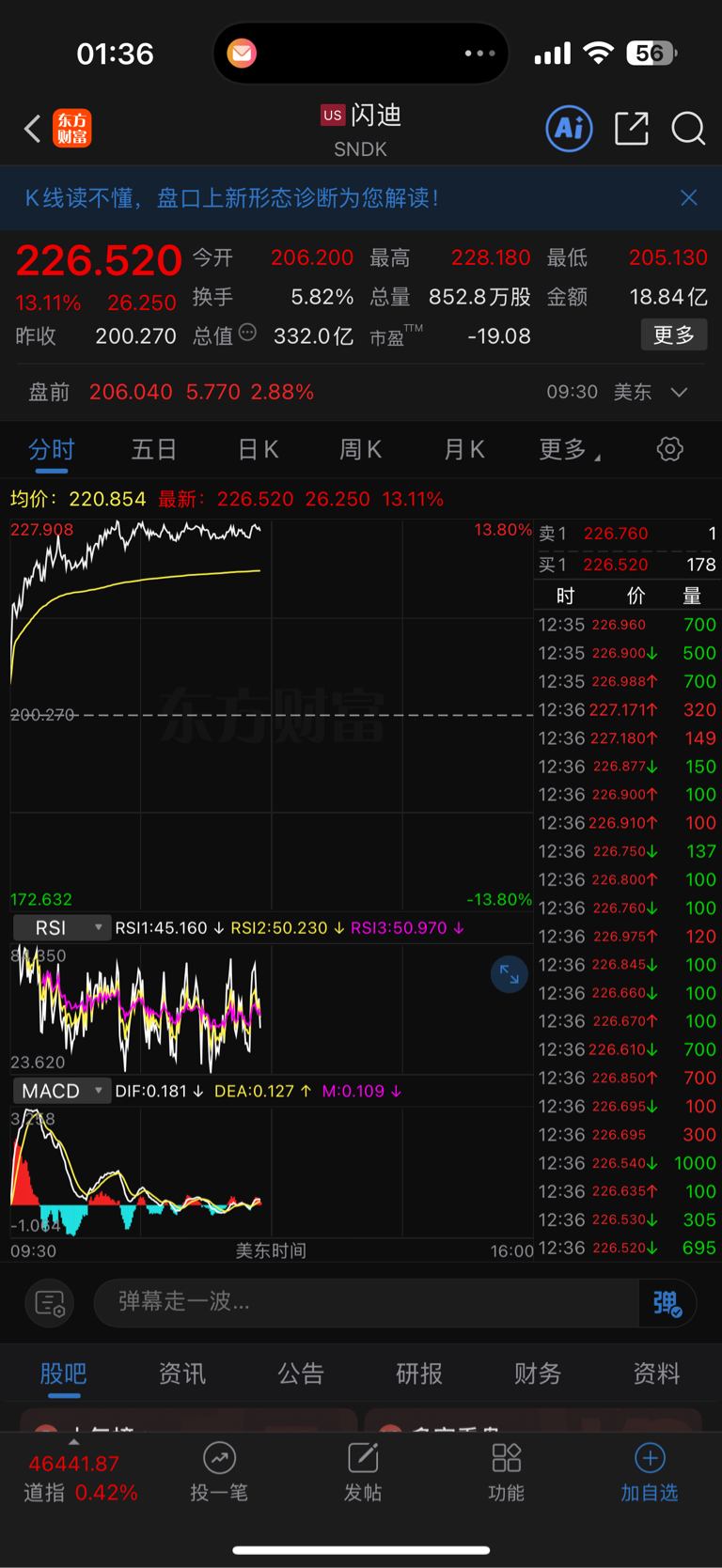
Task: Open the MACD indicator dropdown
Action: pos(62,1091)
